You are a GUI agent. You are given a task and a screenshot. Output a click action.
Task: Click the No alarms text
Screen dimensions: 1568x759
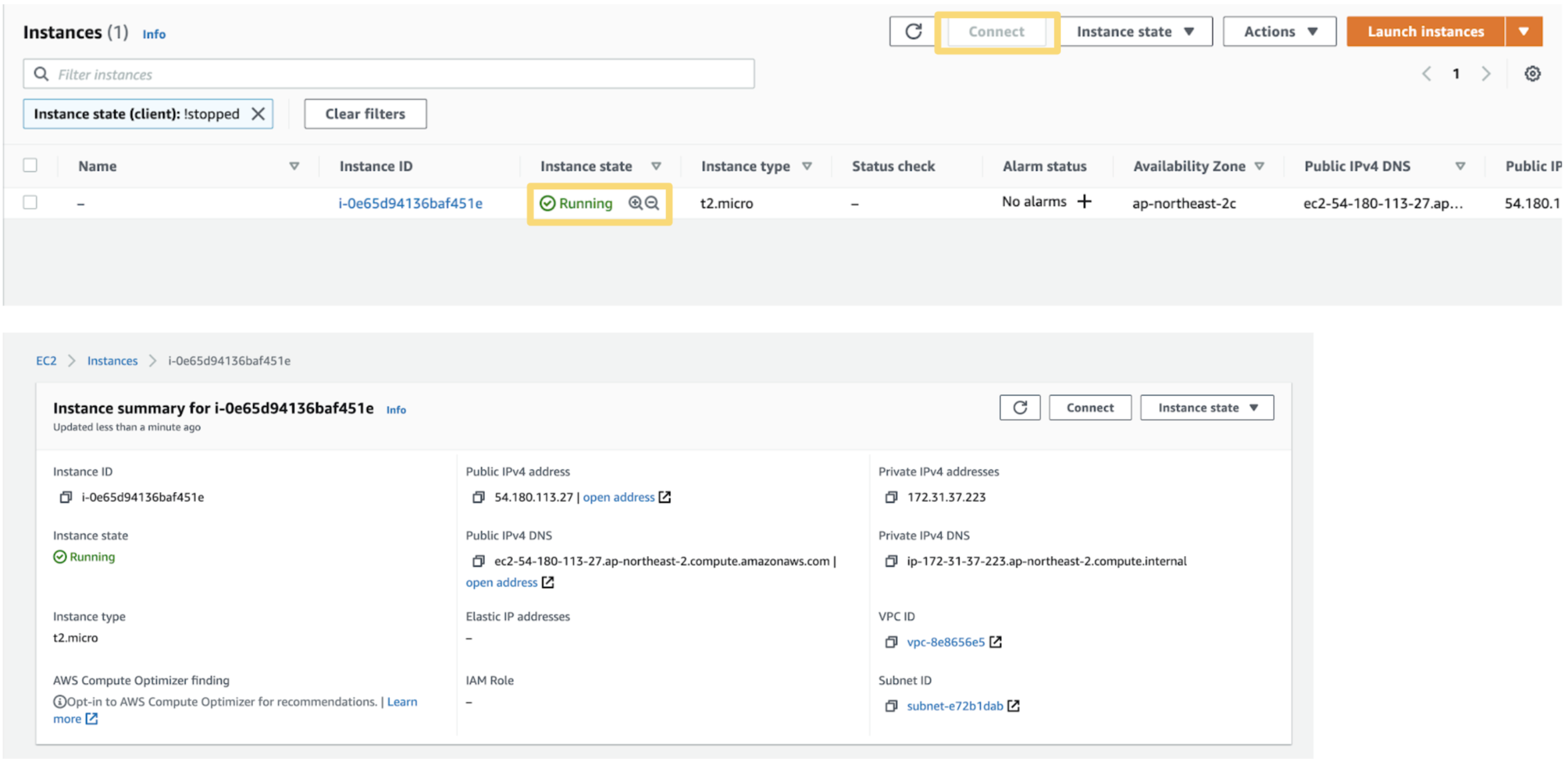(1034, 202)
